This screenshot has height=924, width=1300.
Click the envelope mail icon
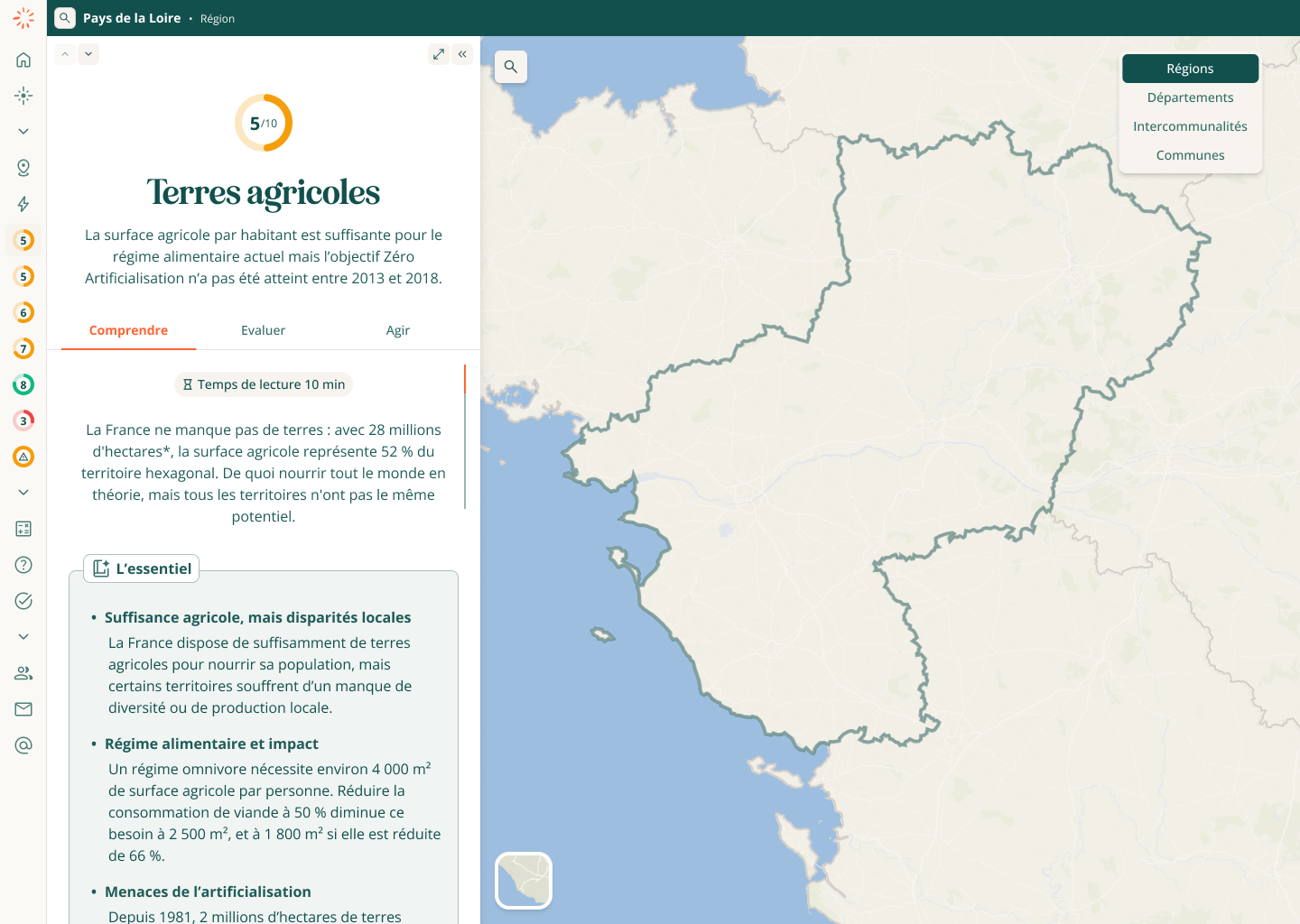click(23, 709)
